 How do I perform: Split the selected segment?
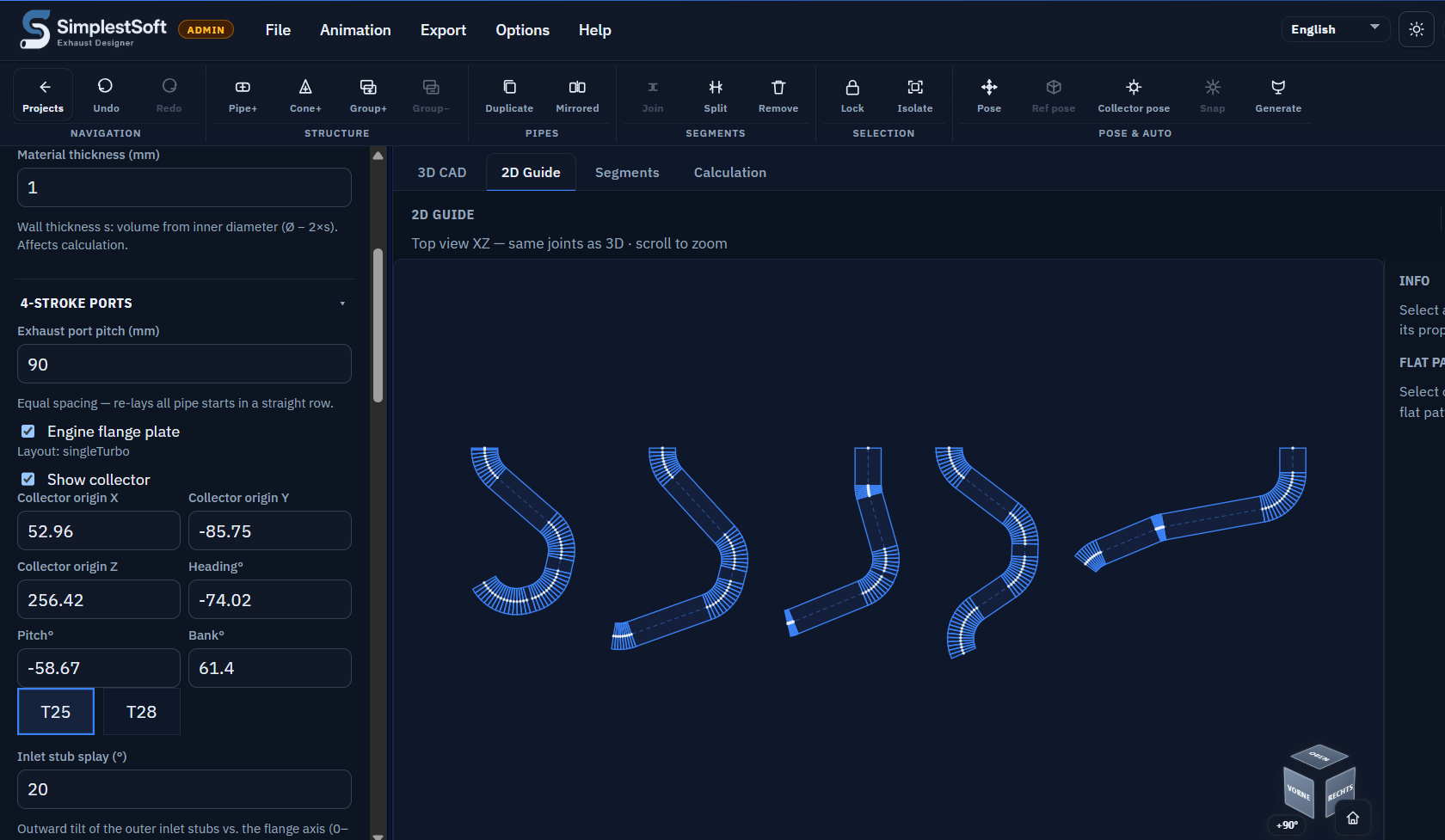[x=716, y=95]
